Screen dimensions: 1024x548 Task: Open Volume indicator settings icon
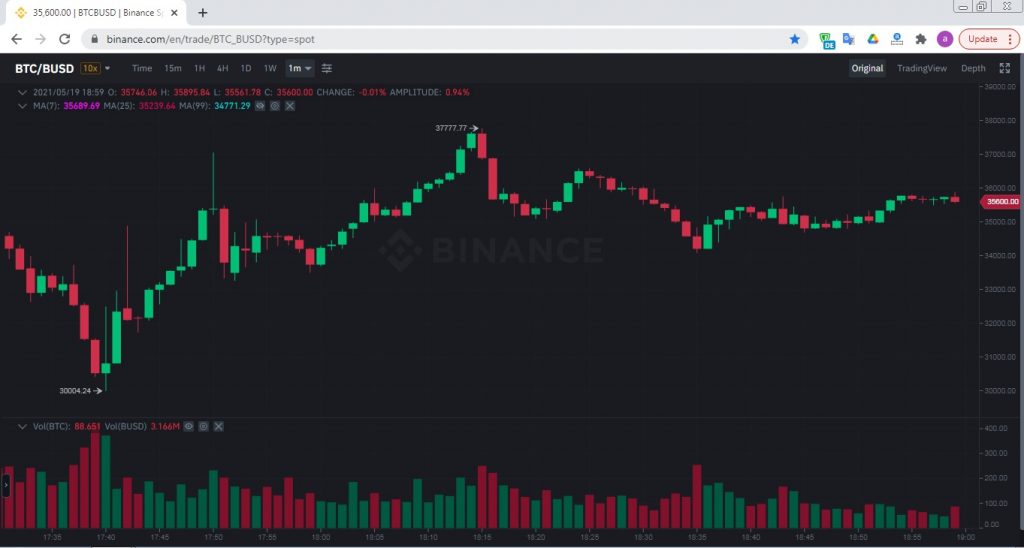(204, 427)
